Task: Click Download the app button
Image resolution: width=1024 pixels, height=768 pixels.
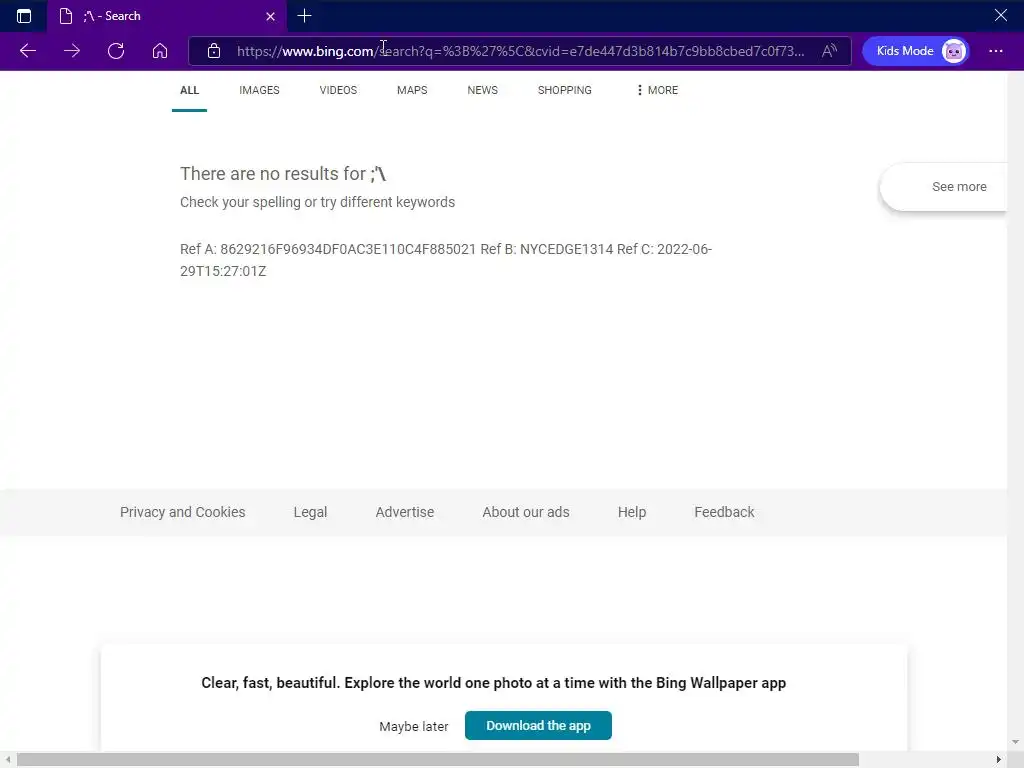Action: tap(538, 726)
